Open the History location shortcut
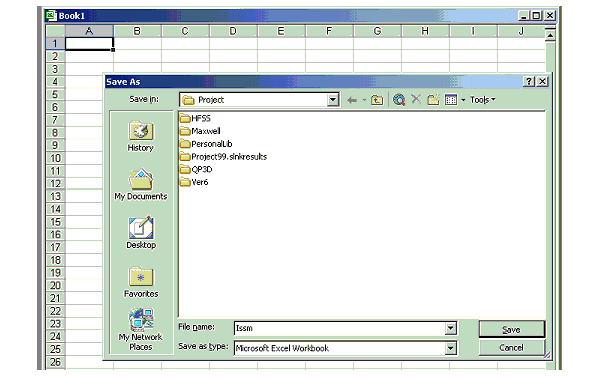Image resolution: width=600 pixels, height=376 pixels. coord(140,136)
